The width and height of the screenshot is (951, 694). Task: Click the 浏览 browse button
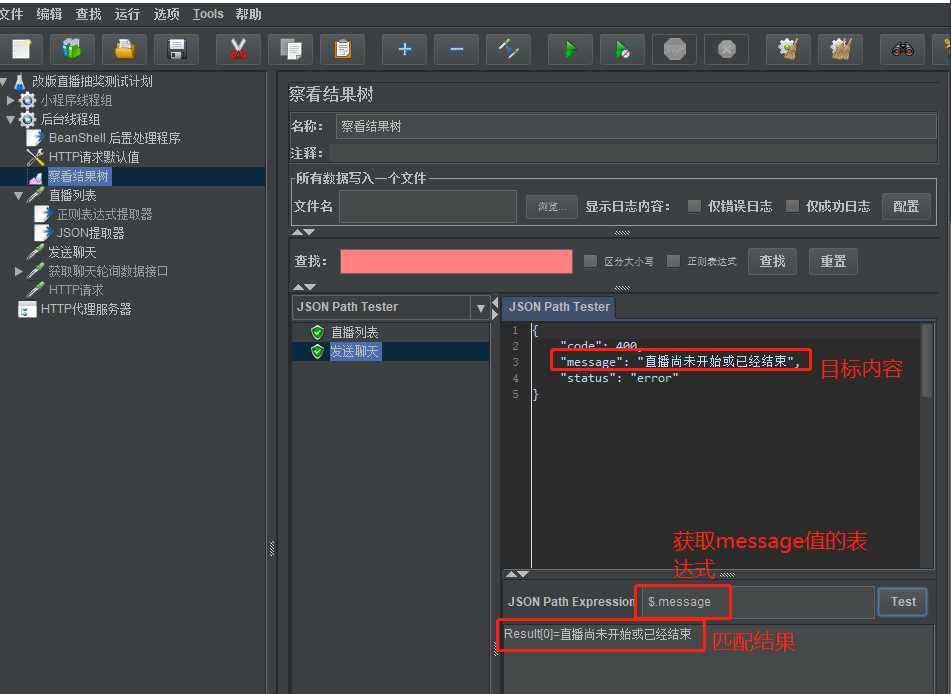(551, 207)
